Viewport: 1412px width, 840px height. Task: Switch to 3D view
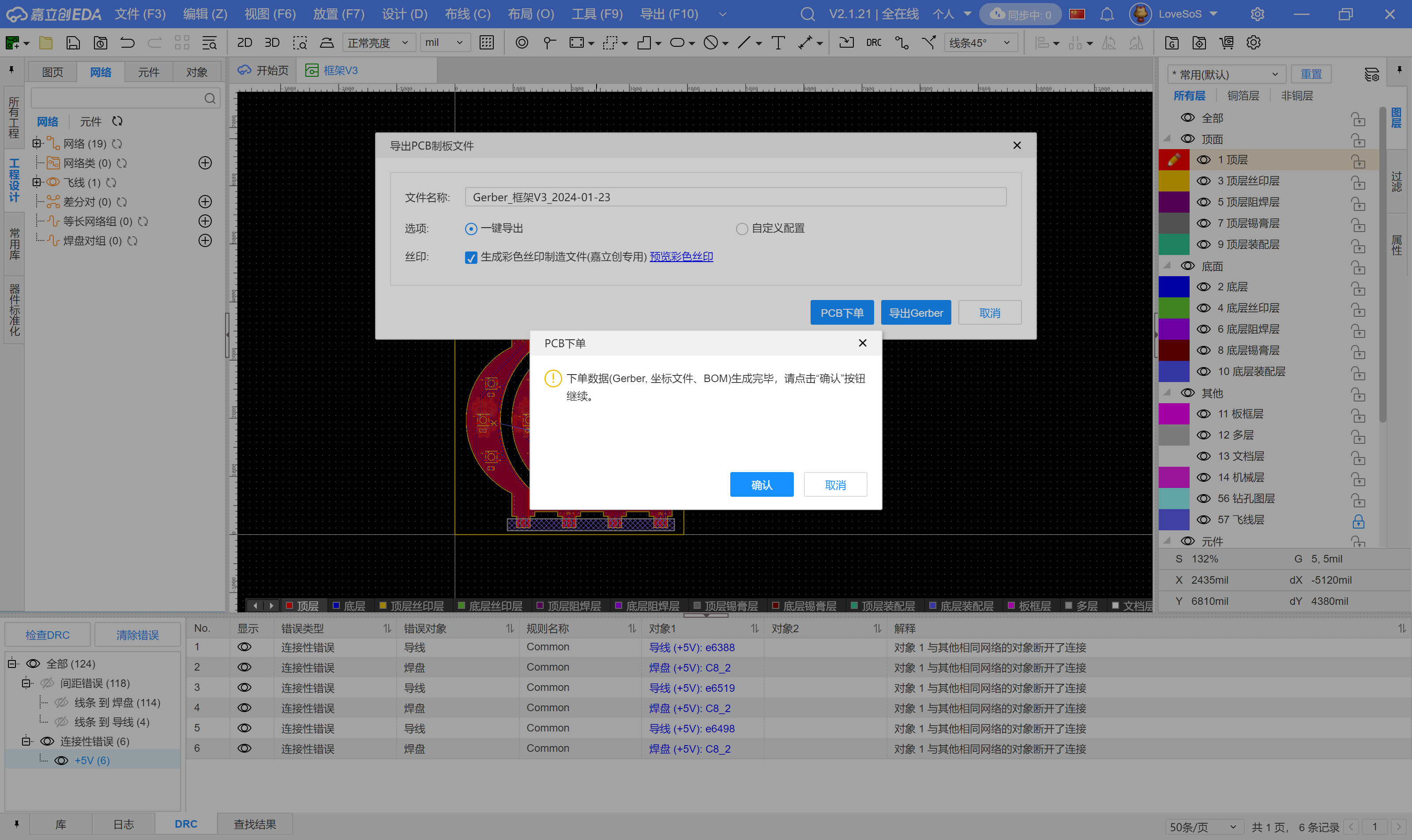pos(272,43)
